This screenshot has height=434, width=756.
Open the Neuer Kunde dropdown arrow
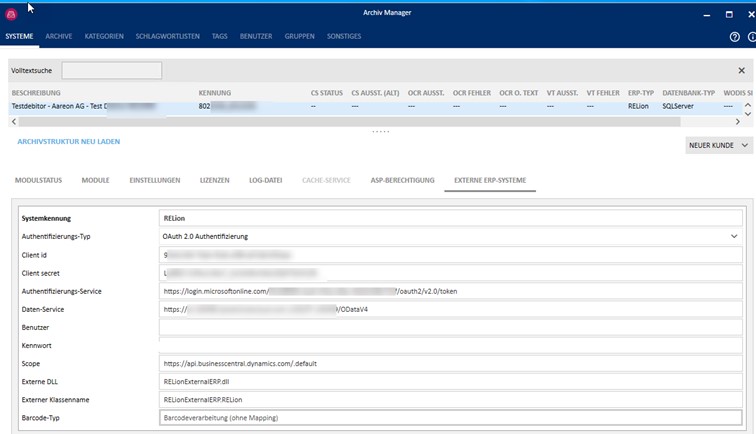743,146
